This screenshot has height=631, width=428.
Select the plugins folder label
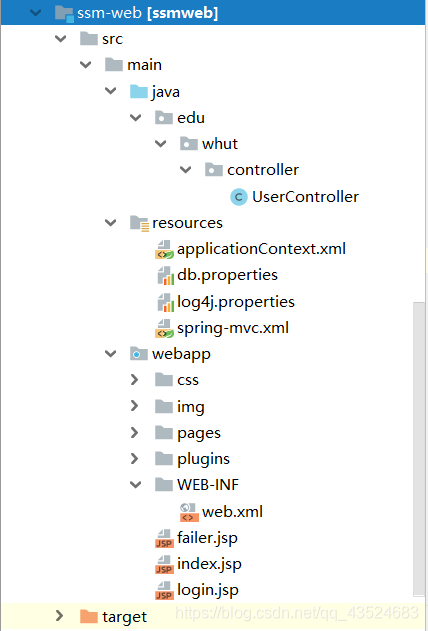point(203,460)
